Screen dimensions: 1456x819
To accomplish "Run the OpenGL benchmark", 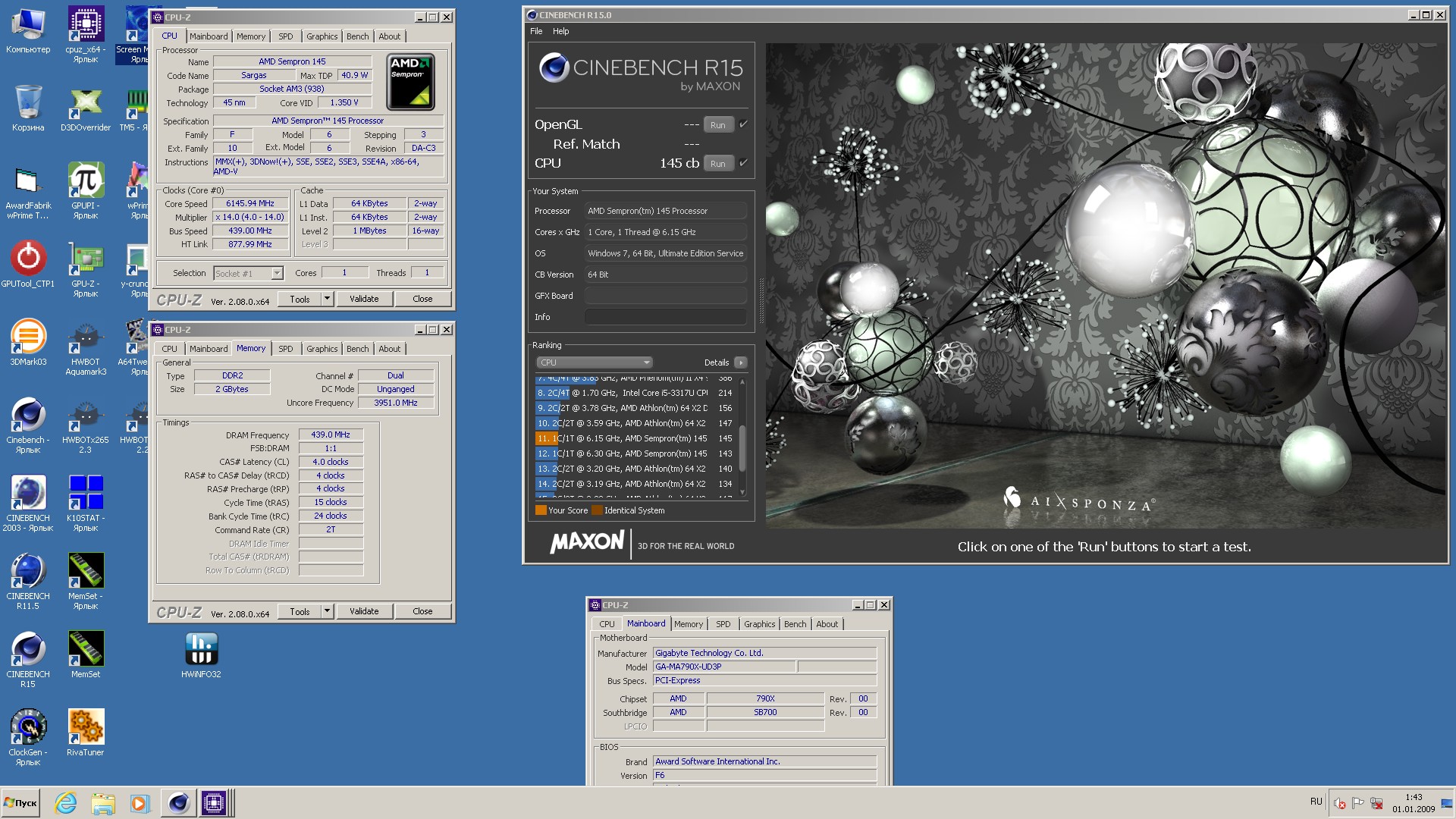I will (x=718, y=124).
